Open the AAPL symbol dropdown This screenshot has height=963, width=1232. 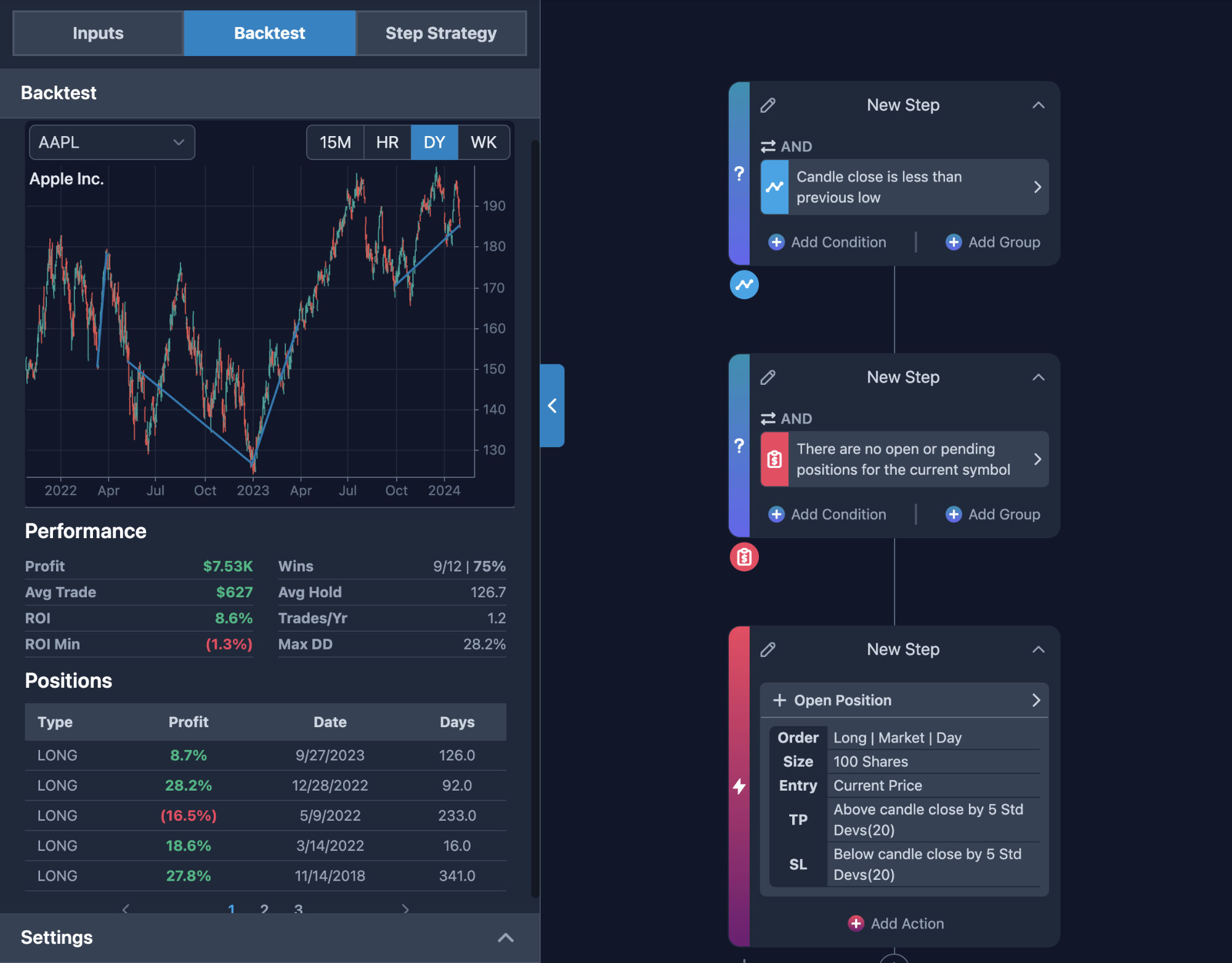(x=110, y=142)
